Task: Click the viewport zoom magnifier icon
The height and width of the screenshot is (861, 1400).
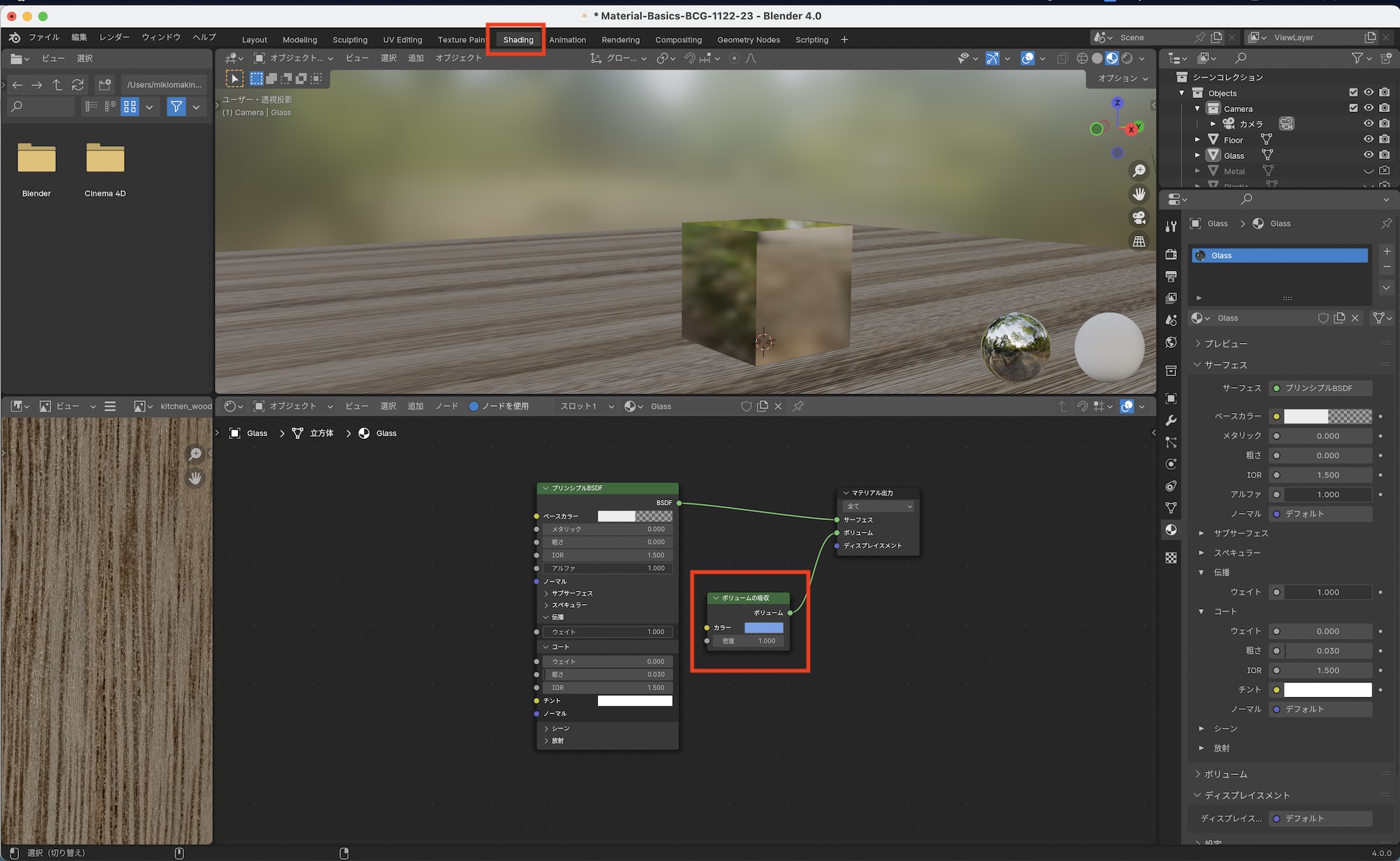Action: click(x=1139, y=170)
